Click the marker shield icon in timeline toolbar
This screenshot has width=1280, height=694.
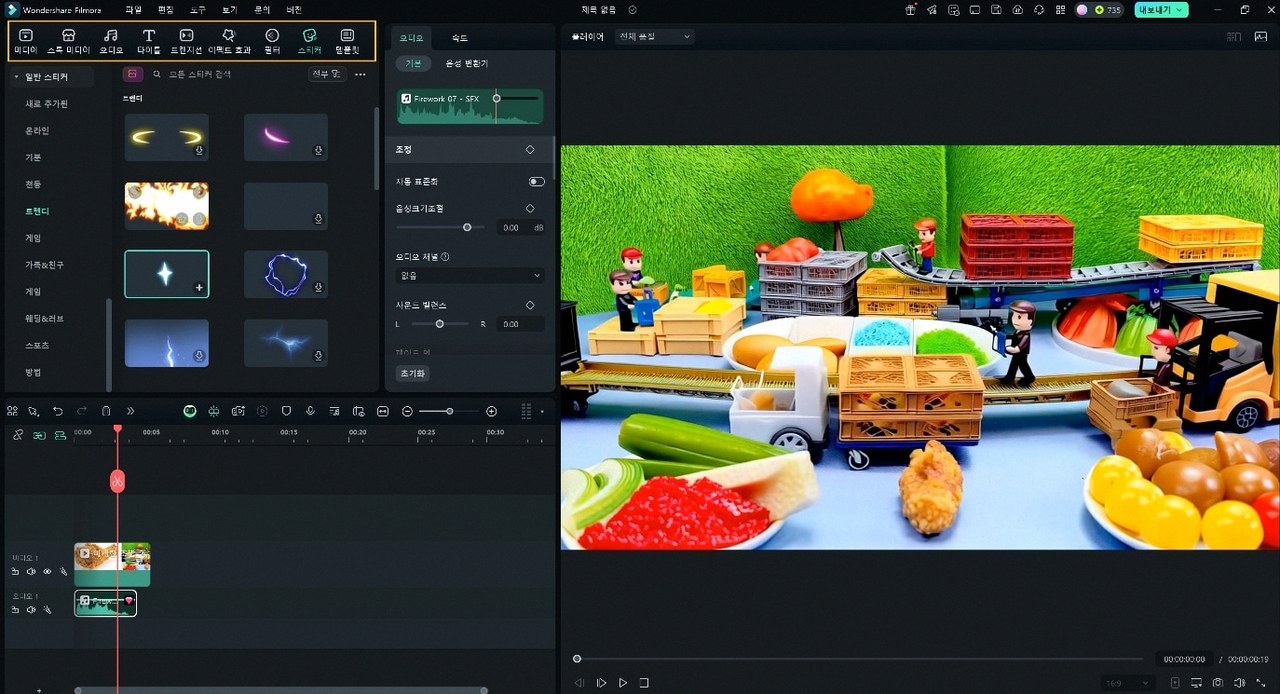coord(286,411)
